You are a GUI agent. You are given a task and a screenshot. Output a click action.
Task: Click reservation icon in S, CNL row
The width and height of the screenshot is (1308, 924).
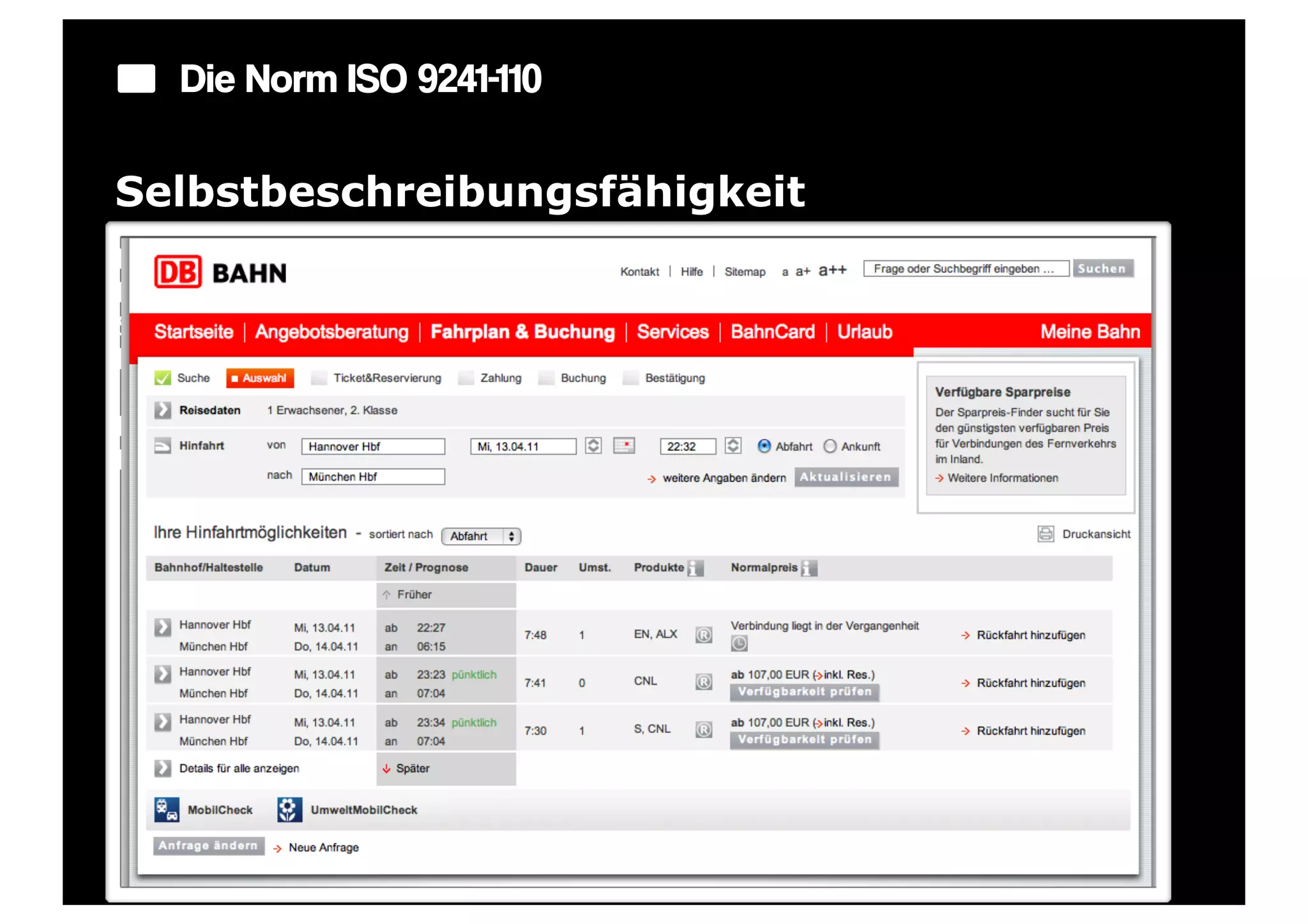[x=704, y=730]
